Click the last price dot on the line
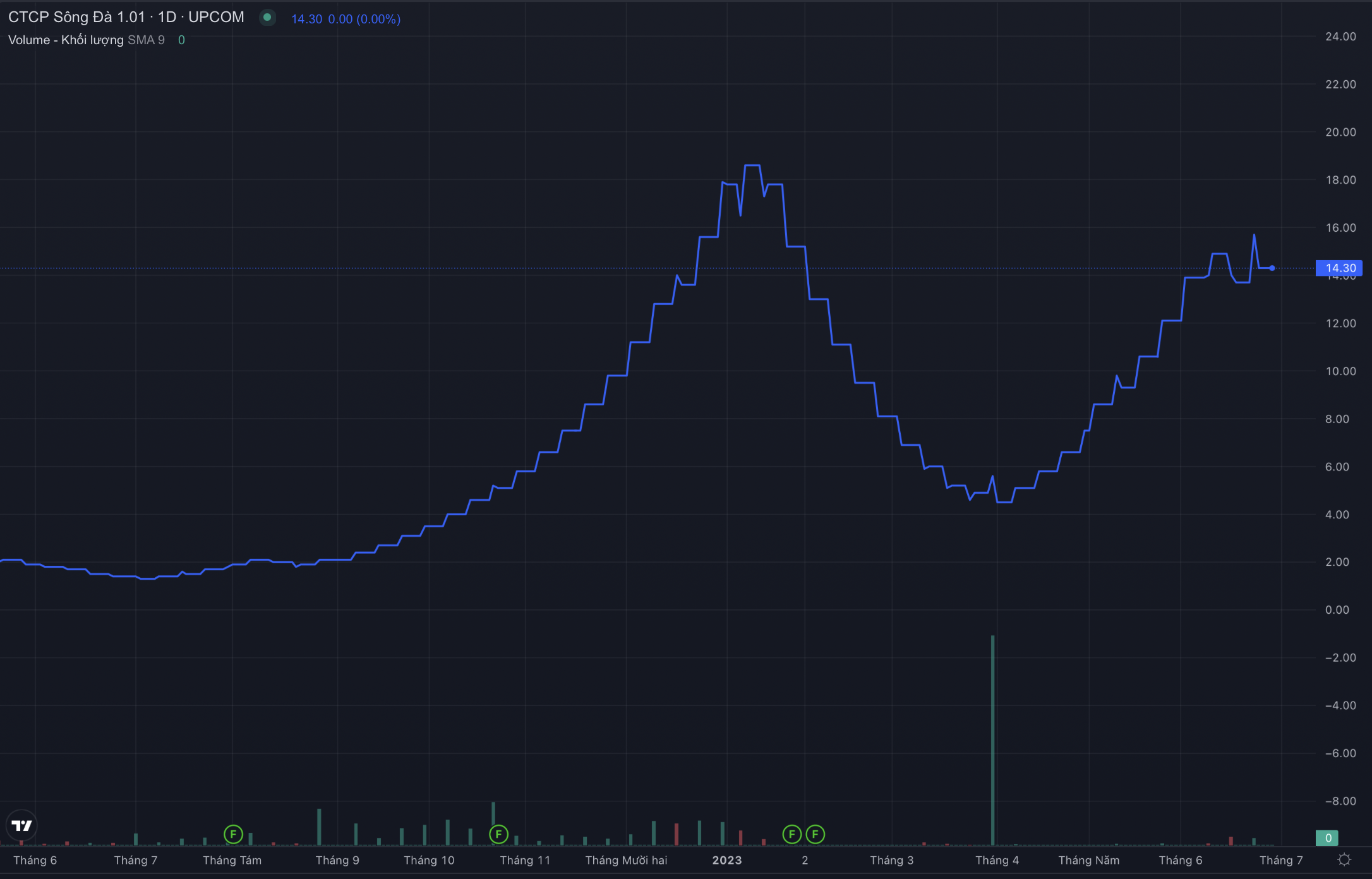The image size is (1372, 879). pyautogui.click(x=1272, y=268)
